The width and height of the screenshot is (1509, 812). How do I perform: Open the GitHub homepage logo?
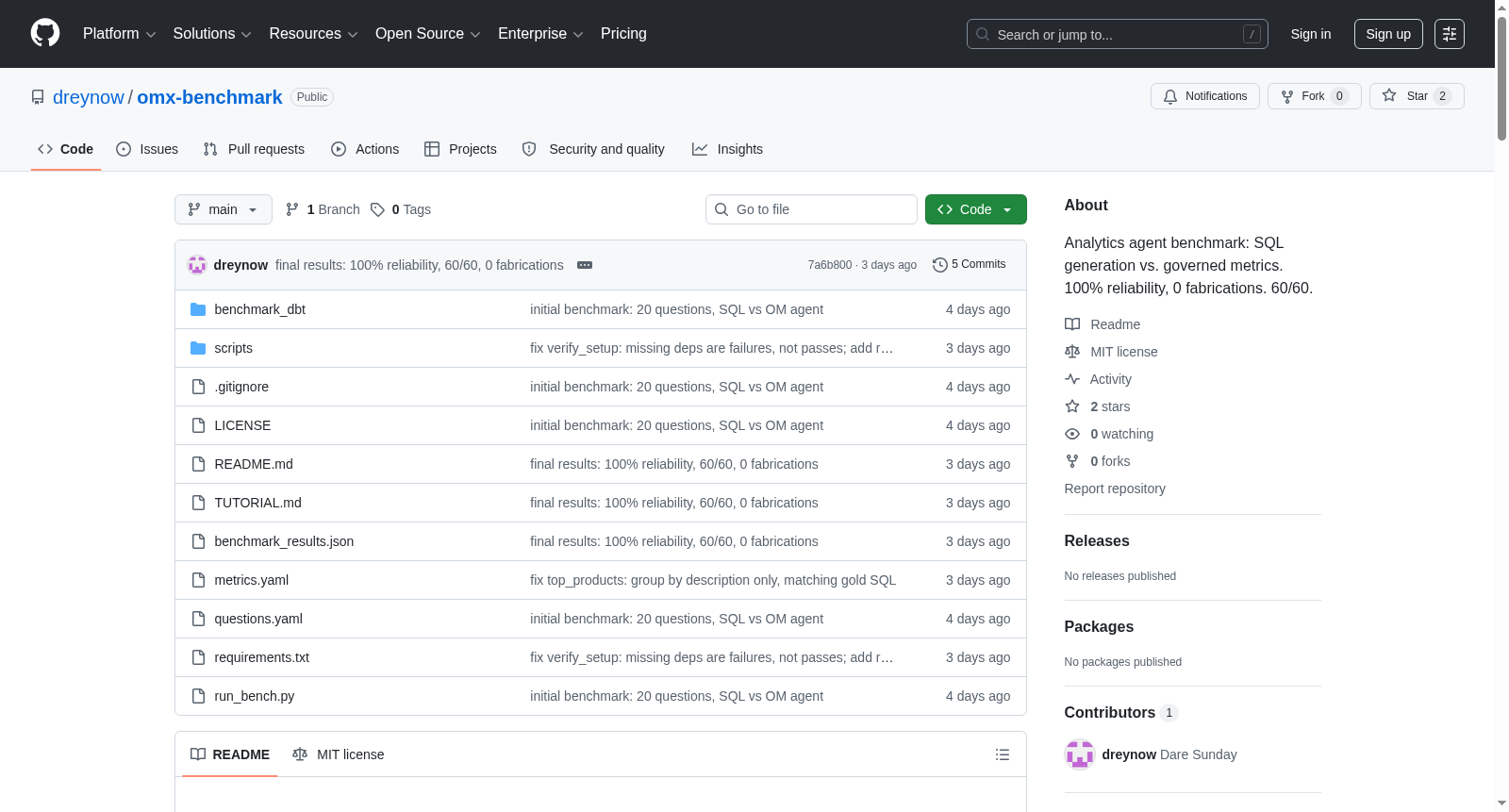(x=45, y=33)
